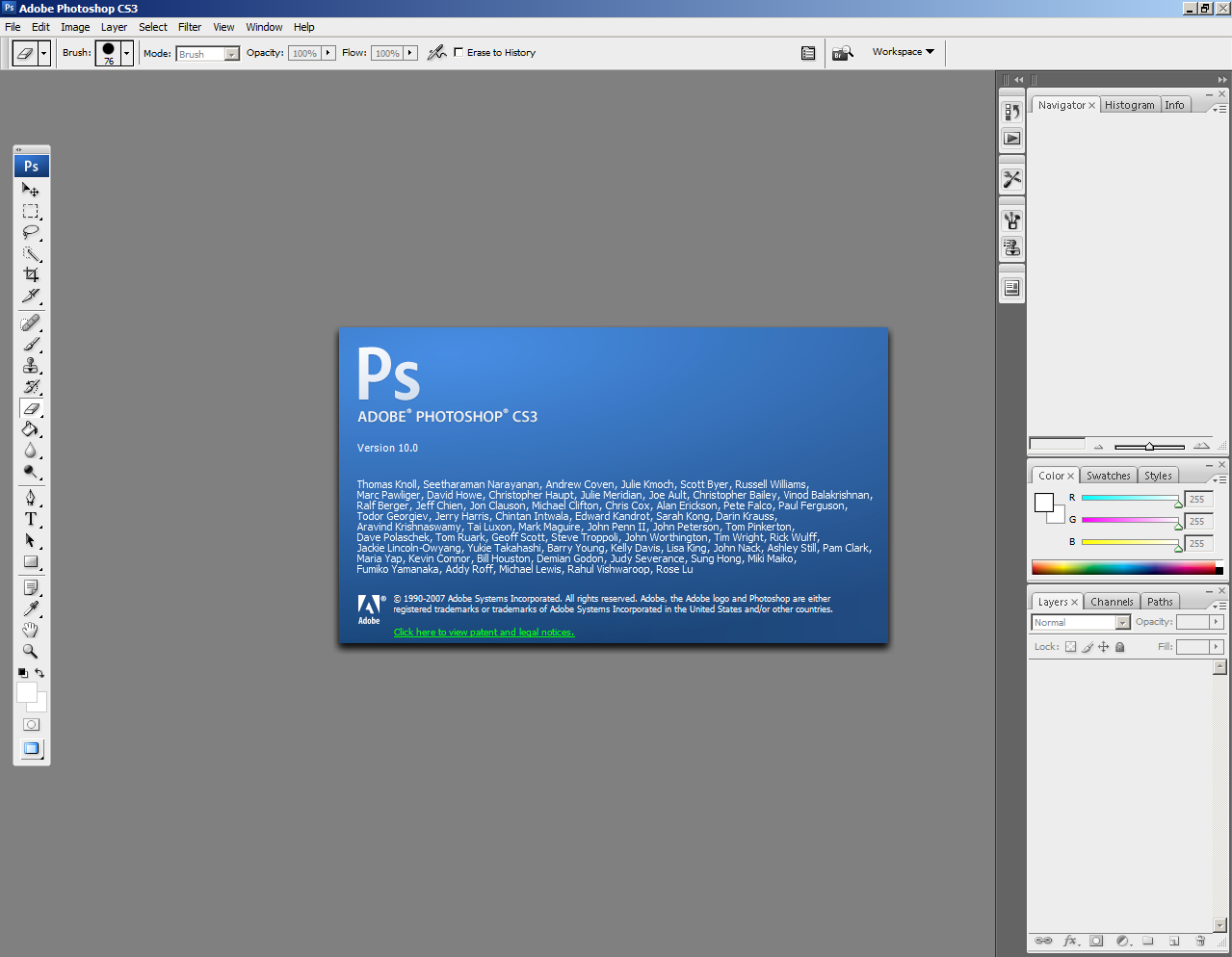Image resolution: width=1232 pixels, height=957 pixels.
Task: Select the Eyedropper tool
Action: pos(31,608)
